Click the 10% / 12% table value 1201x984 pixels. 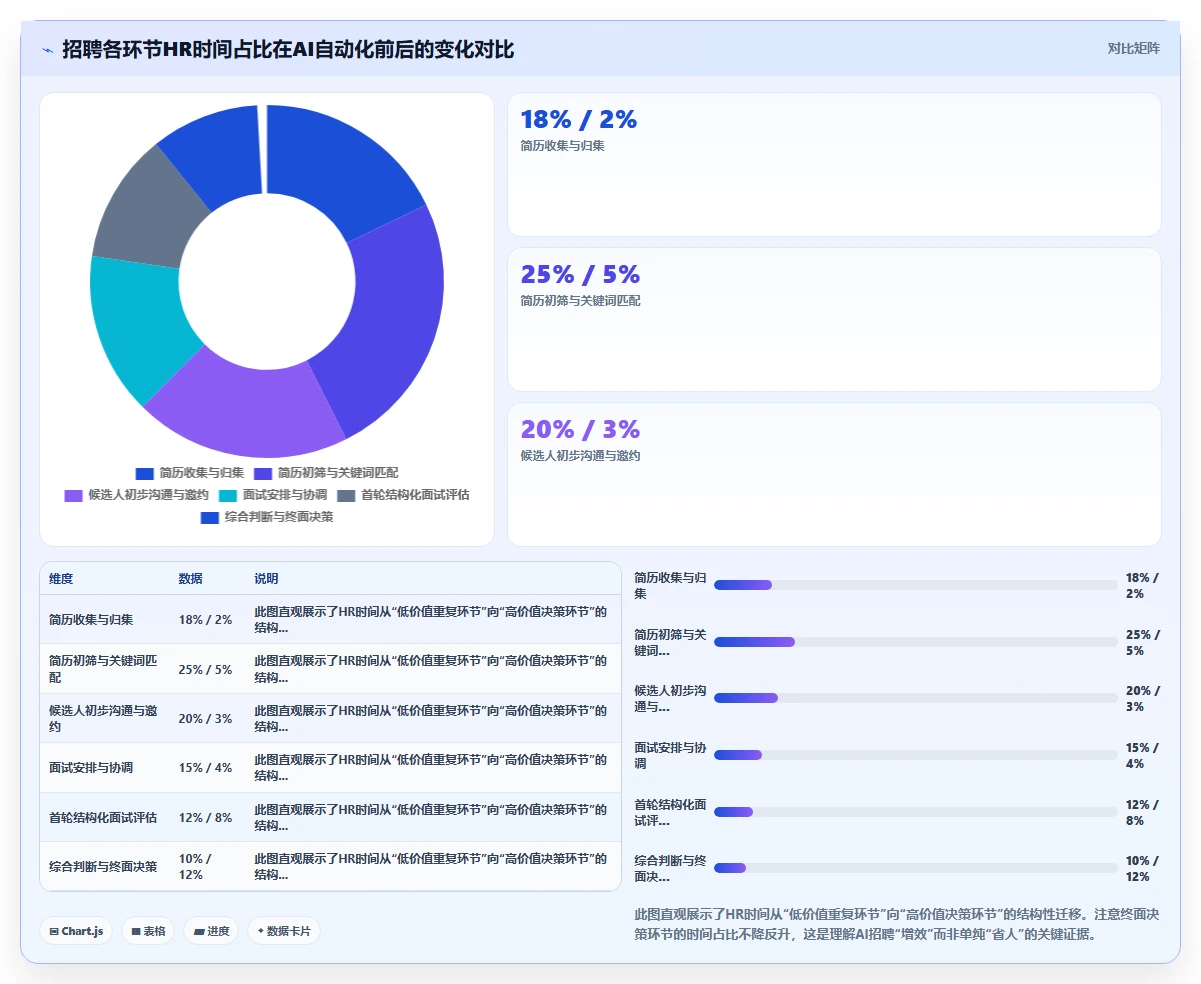[194, 867]
